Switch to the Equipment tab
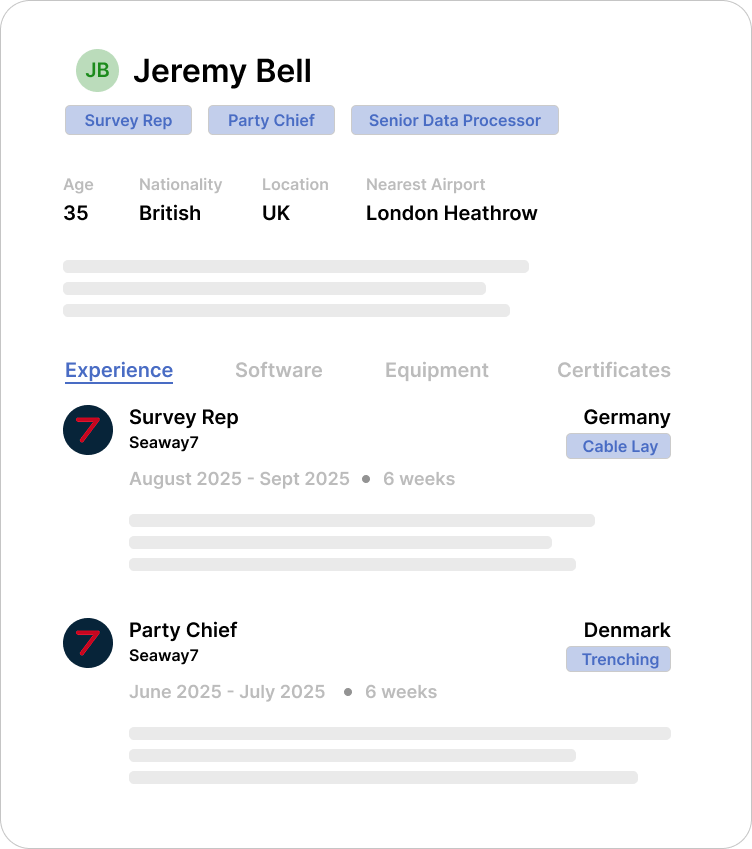This screenshot has height=849, width=752. click(436, 370)
